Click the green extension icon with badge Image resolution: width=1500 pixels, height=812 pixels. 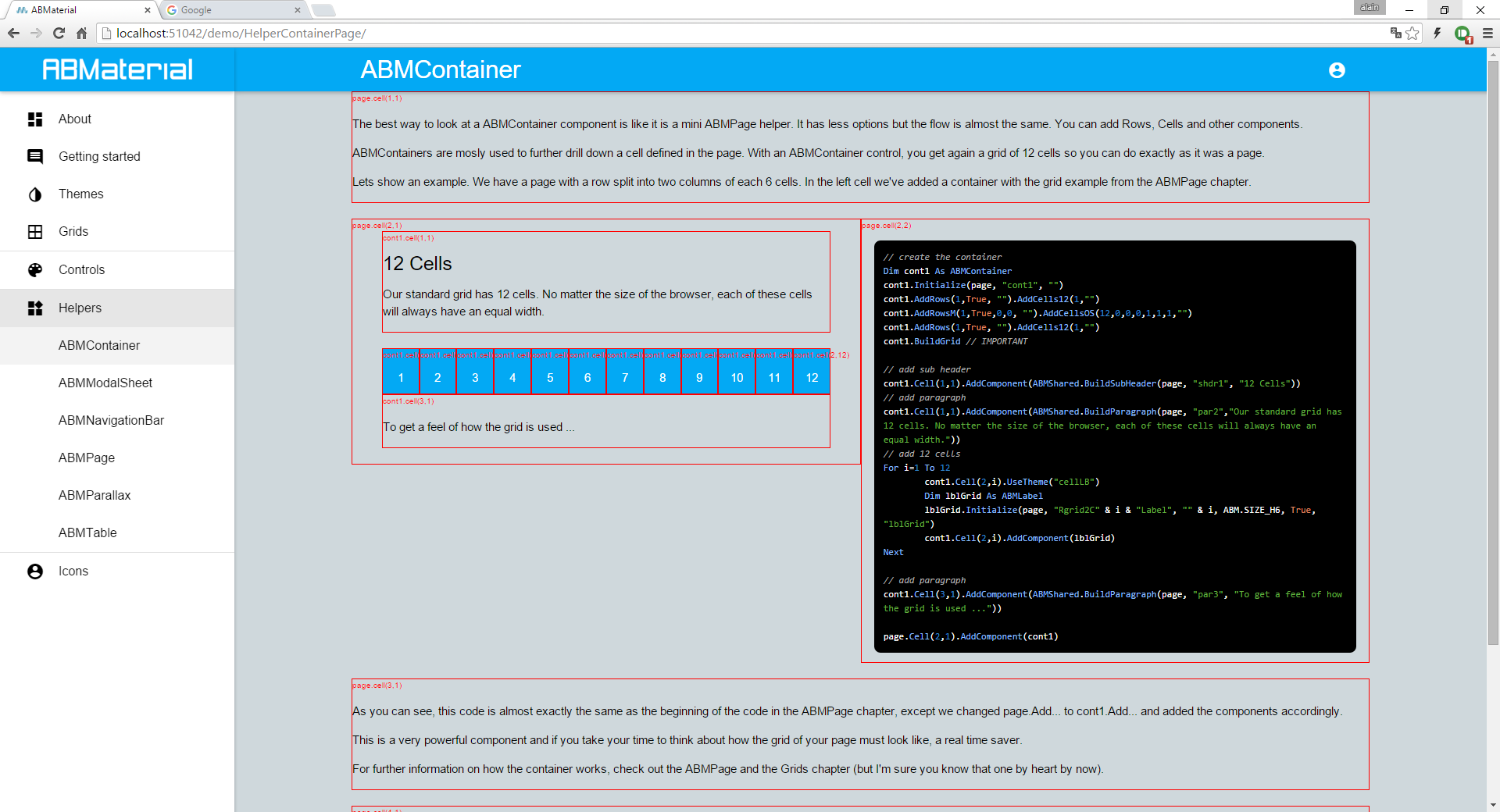1463,34
